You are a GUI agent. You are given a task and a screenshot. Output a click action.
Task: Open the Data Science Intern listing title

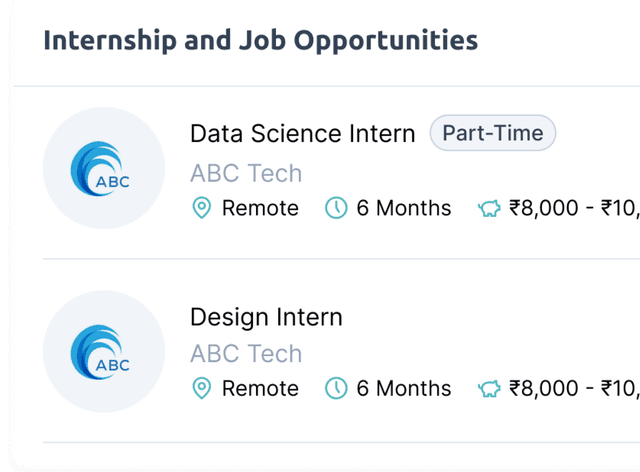[302, 134]
